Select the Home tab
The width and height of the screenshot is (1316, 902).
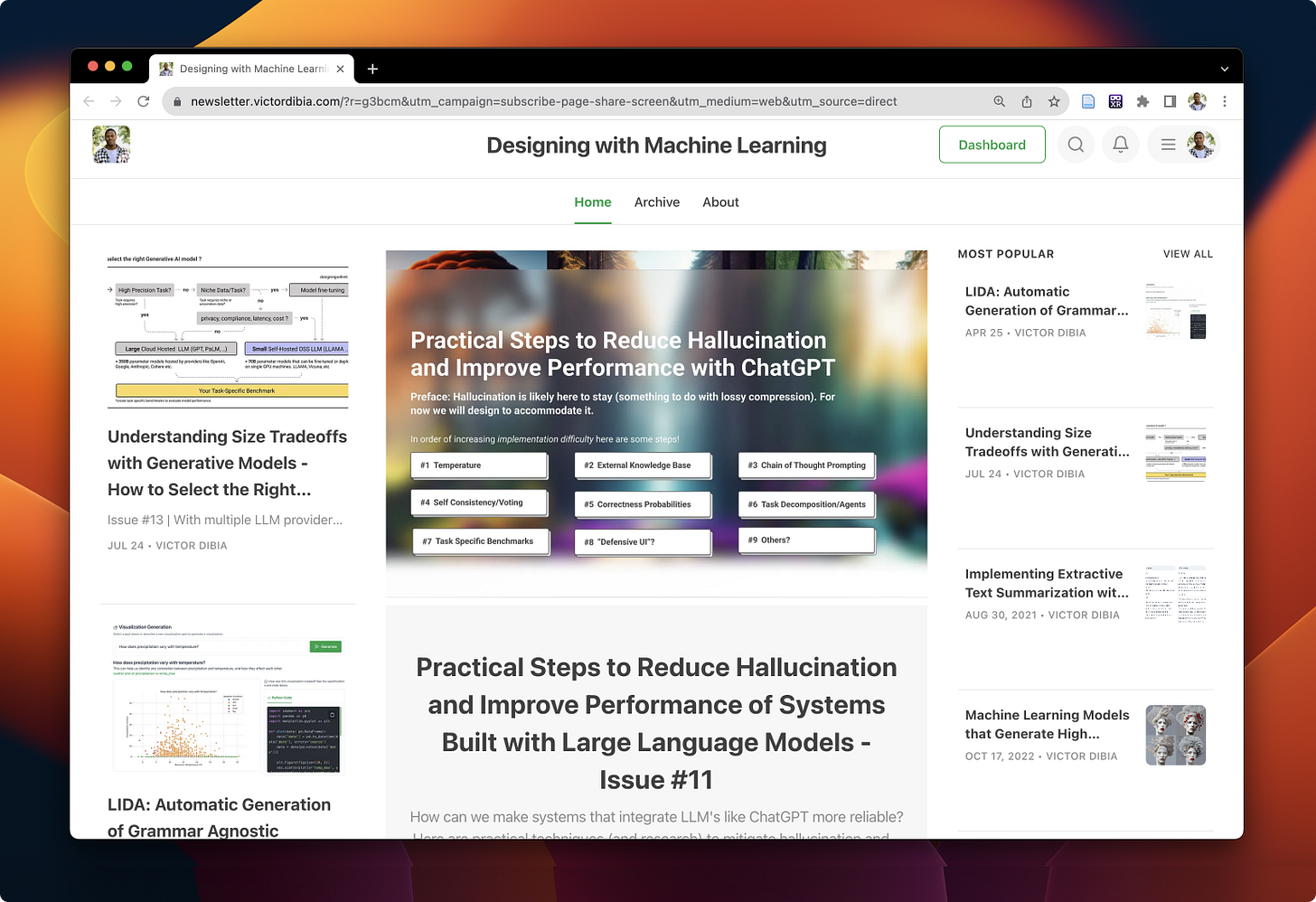tap(593, 202)
